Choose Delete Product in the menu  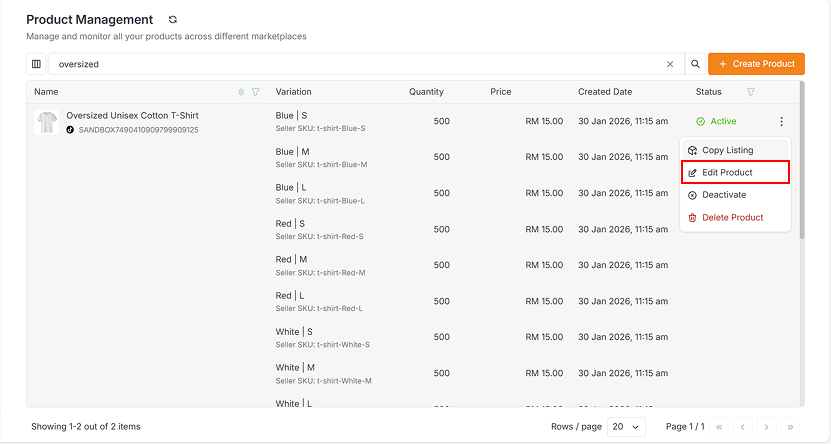pos(732,217)
